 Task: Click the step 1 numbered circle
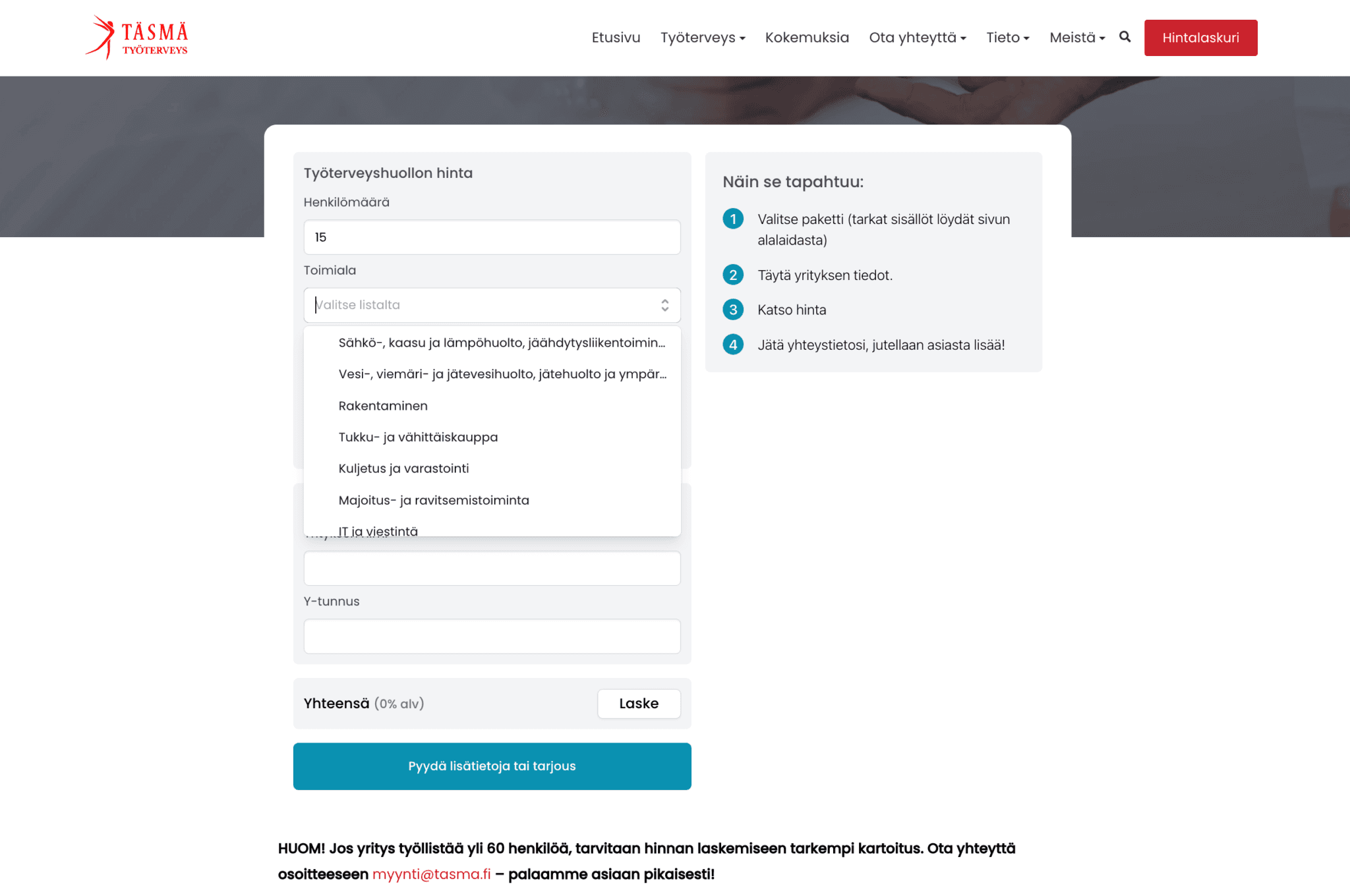[x=733, y=219]
